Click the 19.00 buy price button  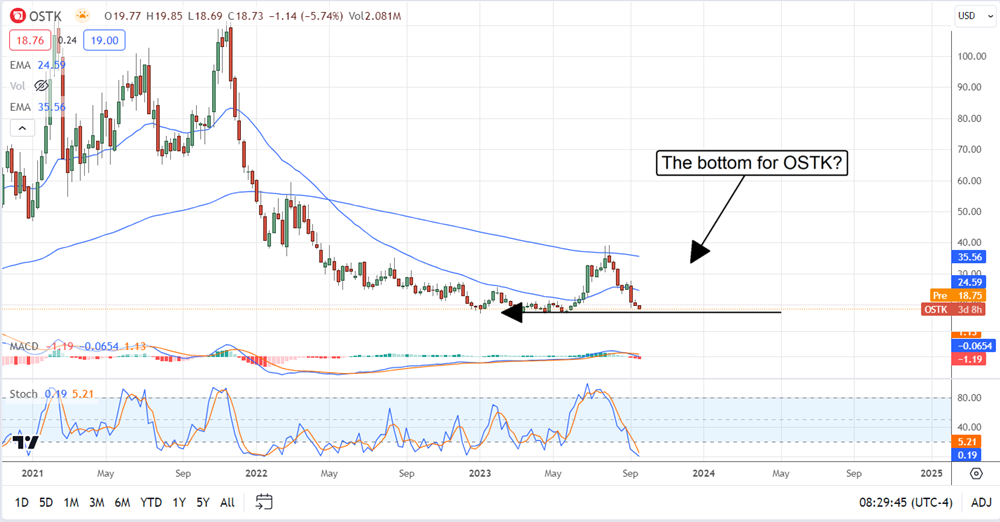coord(105,40)
